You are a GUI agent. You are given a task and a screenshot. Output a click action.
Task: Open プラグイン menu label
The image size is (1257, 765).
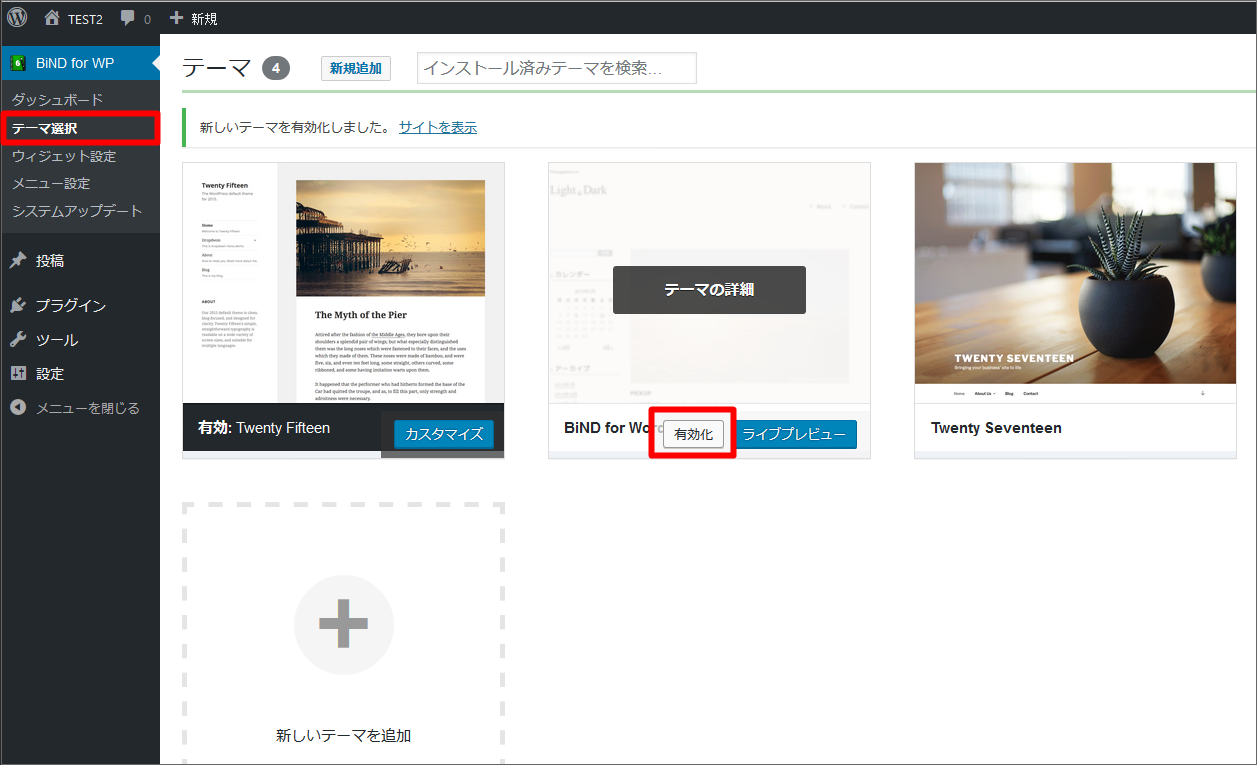[x=71, y=306]
